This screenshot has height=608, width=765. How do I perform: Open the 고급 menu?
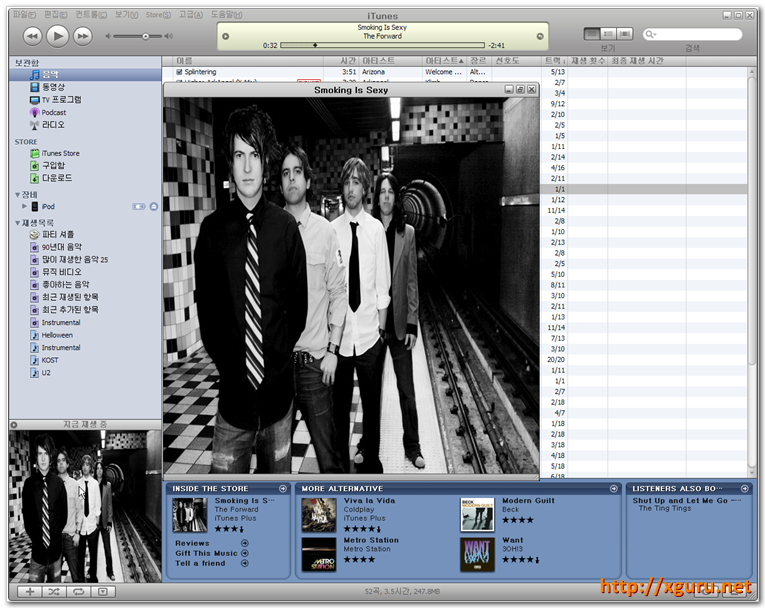190,15
